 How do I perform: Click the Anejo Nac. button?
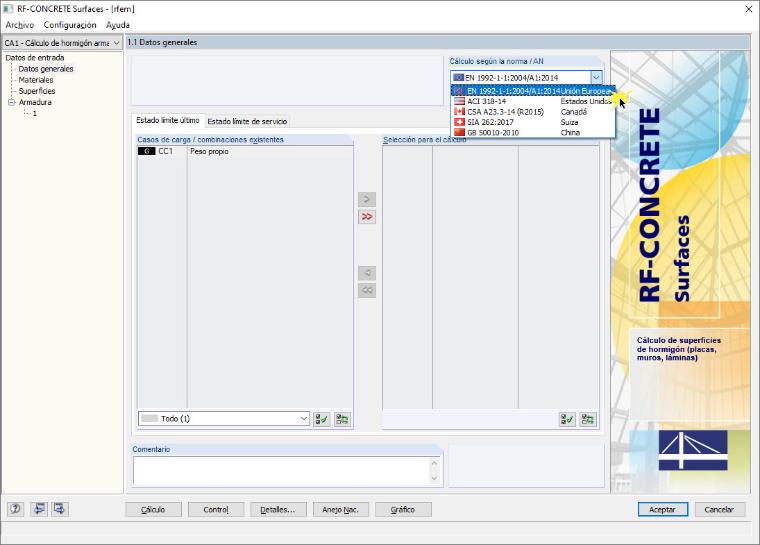[x=340, y=510]
